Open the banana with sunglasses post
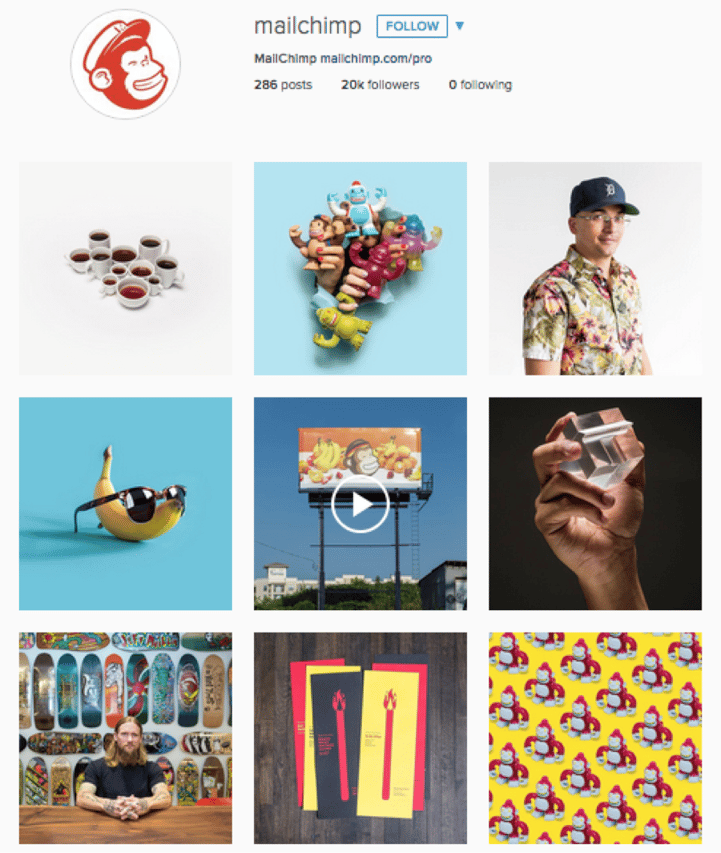This screenshot has width=721, height=853. pos(125,504)
